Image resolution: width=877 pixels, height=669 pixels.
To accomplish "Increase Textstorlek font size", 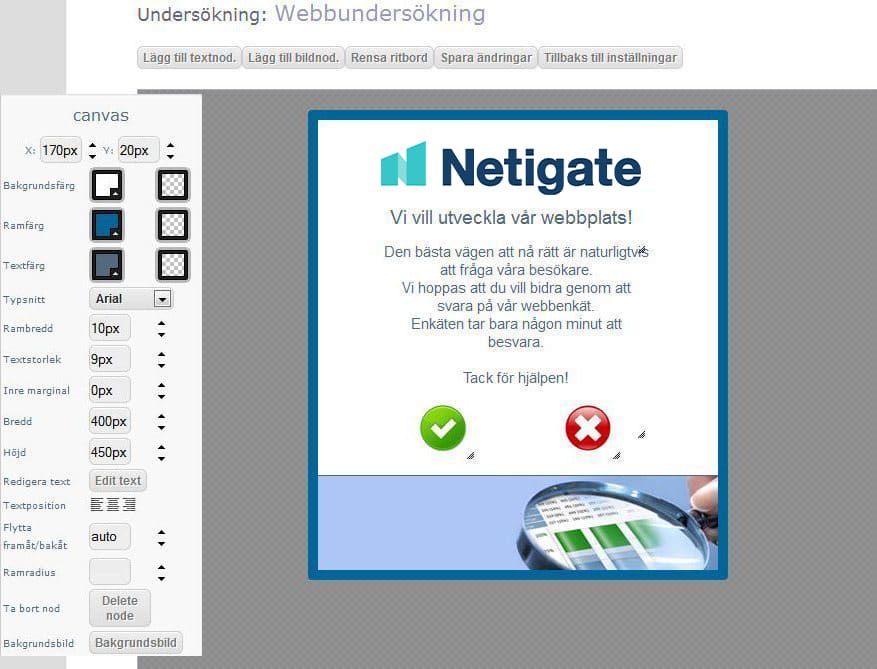I will pyautogui.click(x=162, y=354).
